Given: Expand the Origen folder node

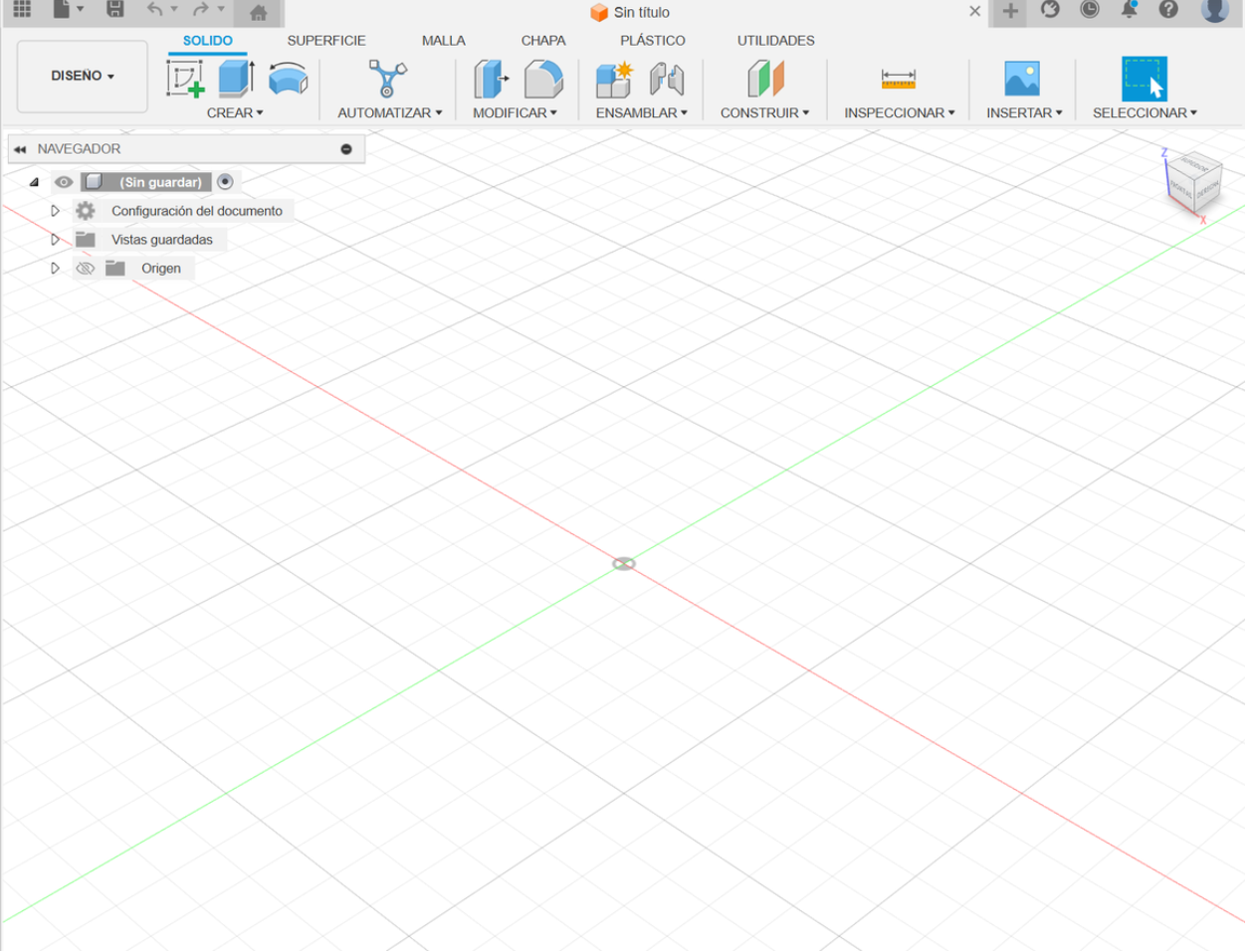Looking at the screenshot, I should (55, 269).
